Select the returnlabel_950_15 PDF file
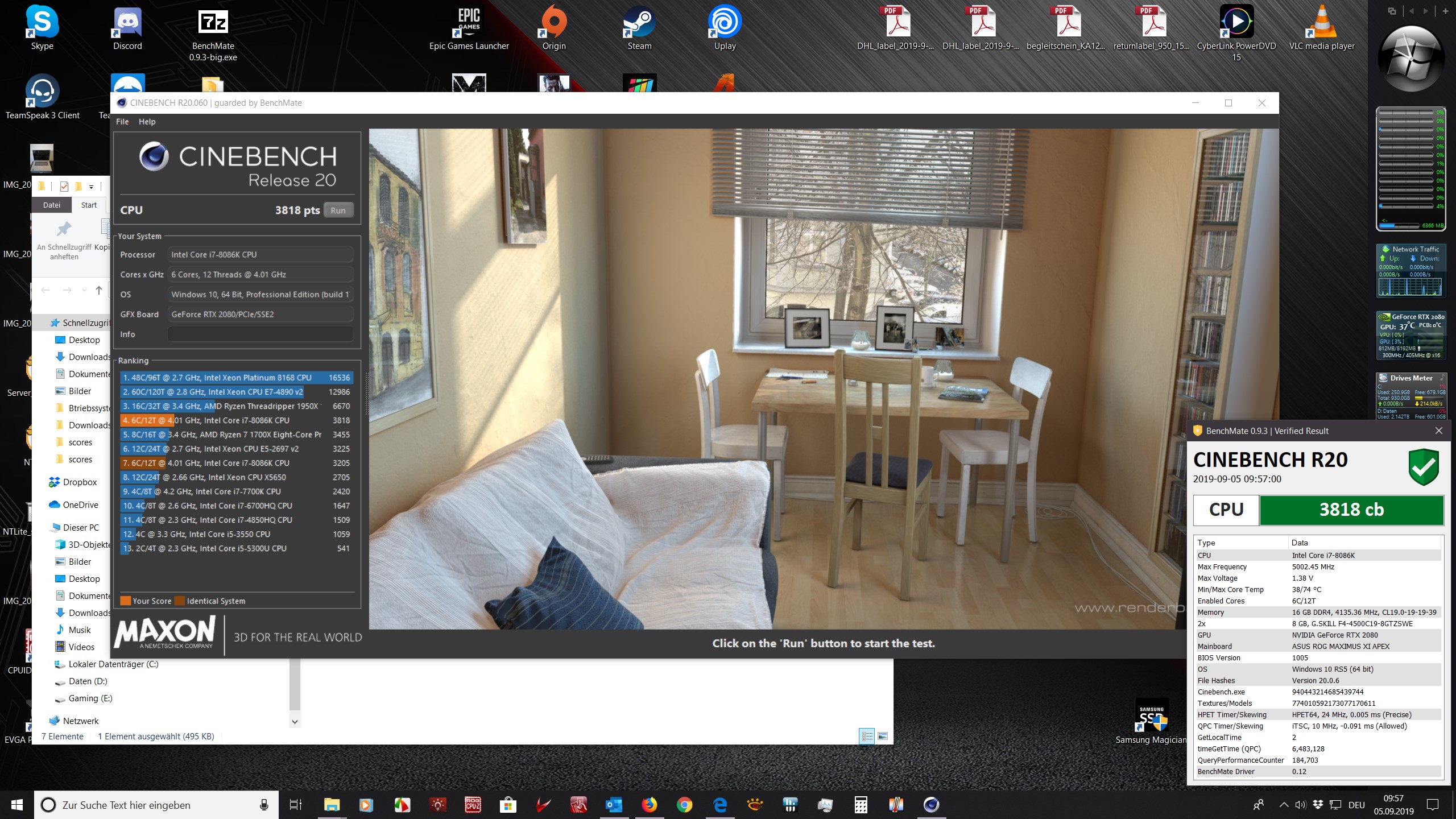 point(1151,28)
